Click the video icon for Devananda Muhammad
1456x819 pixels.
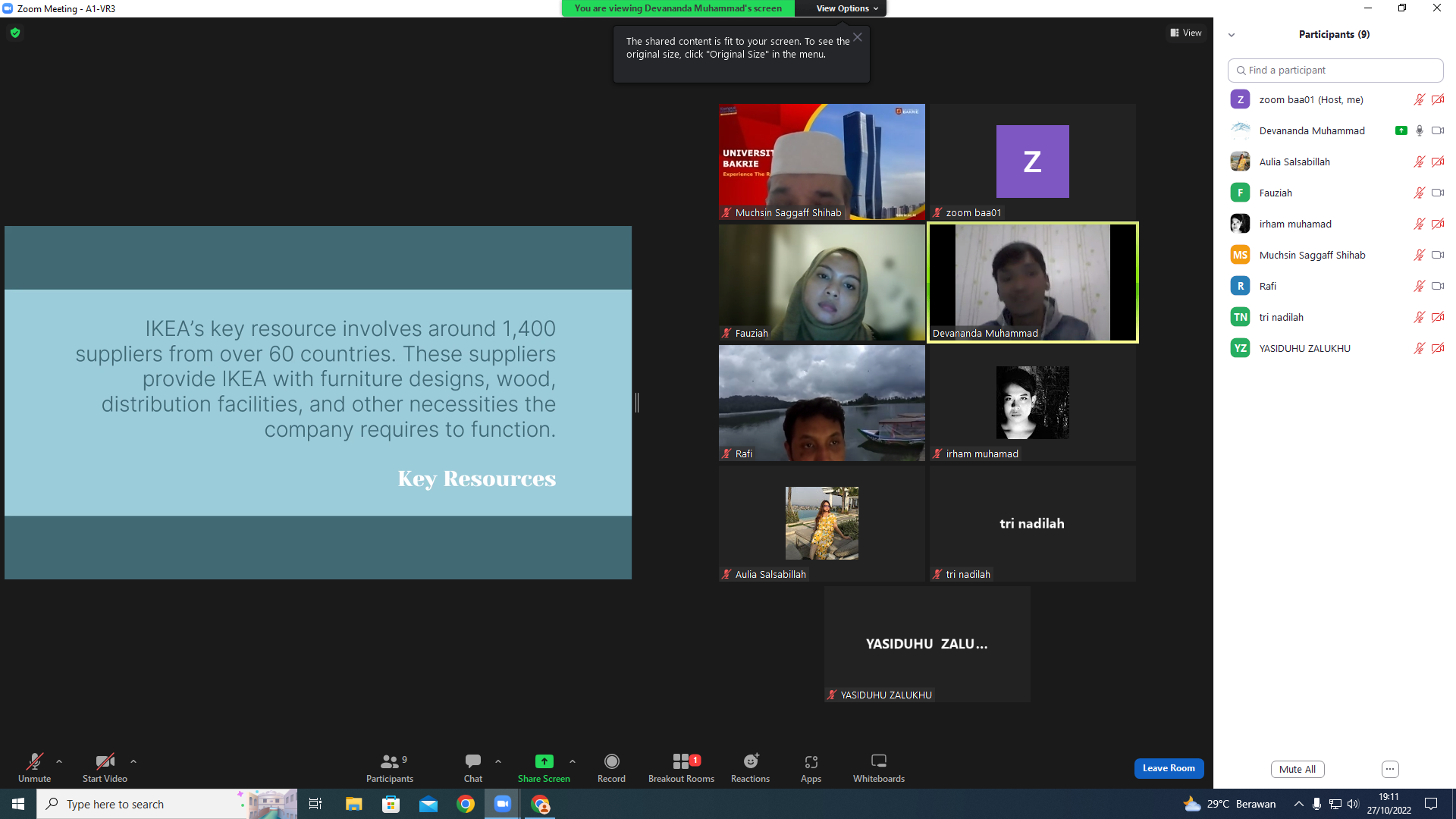pos(1438,130)
